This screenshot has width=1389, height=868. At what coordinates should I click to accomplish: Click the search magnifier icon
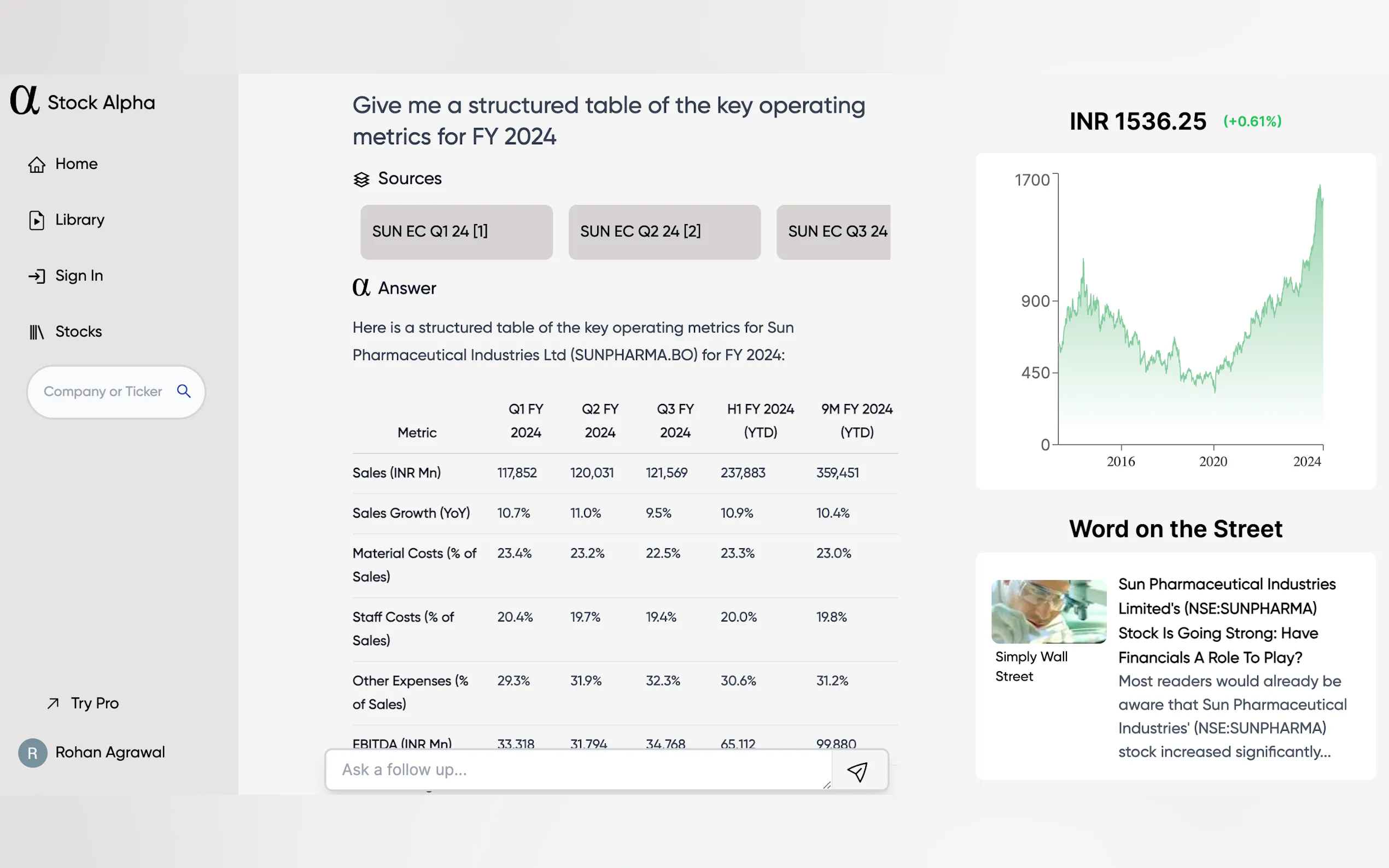tap(184, 391)
